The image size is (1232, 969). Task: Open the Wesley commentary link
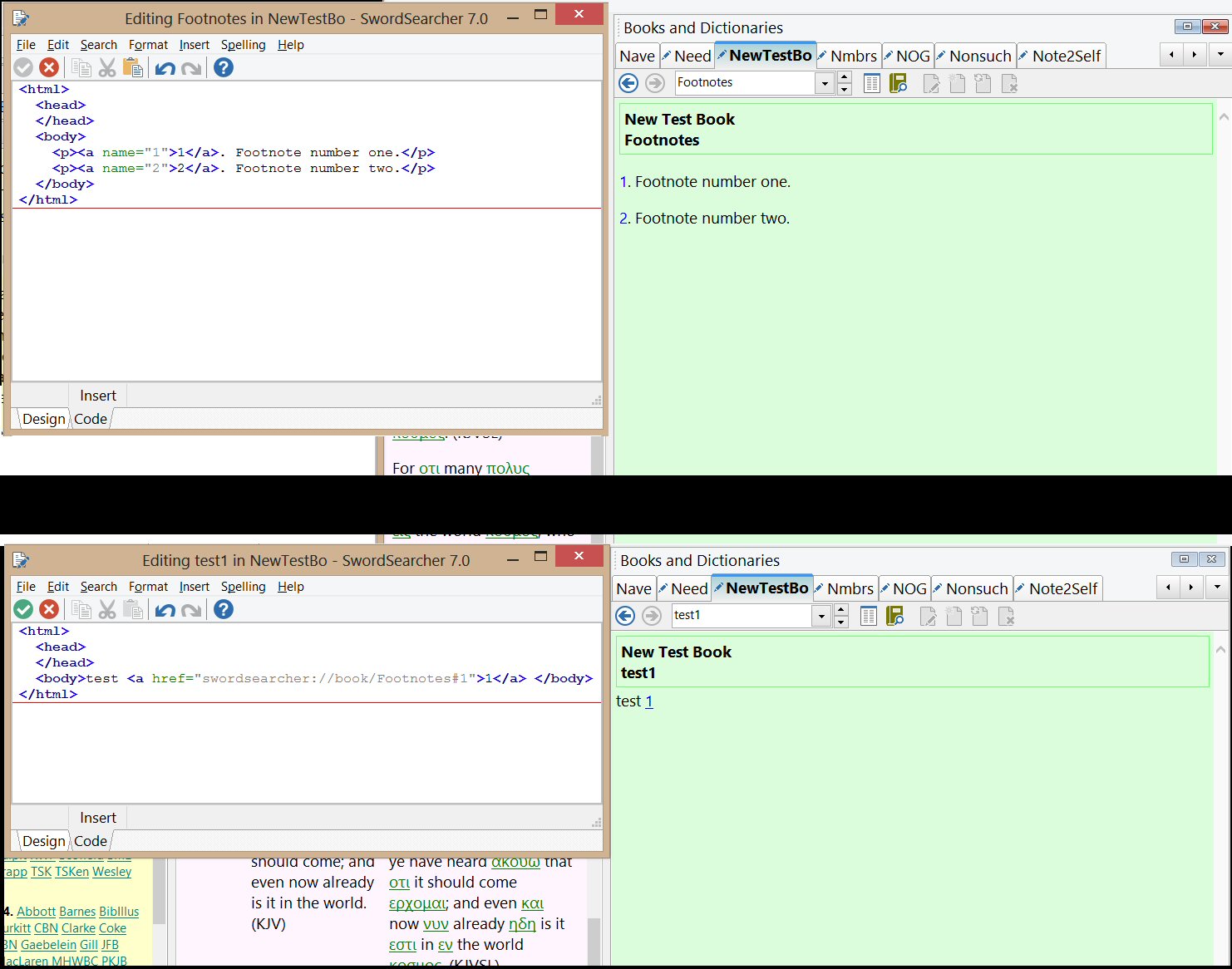(x=111, y=872)
